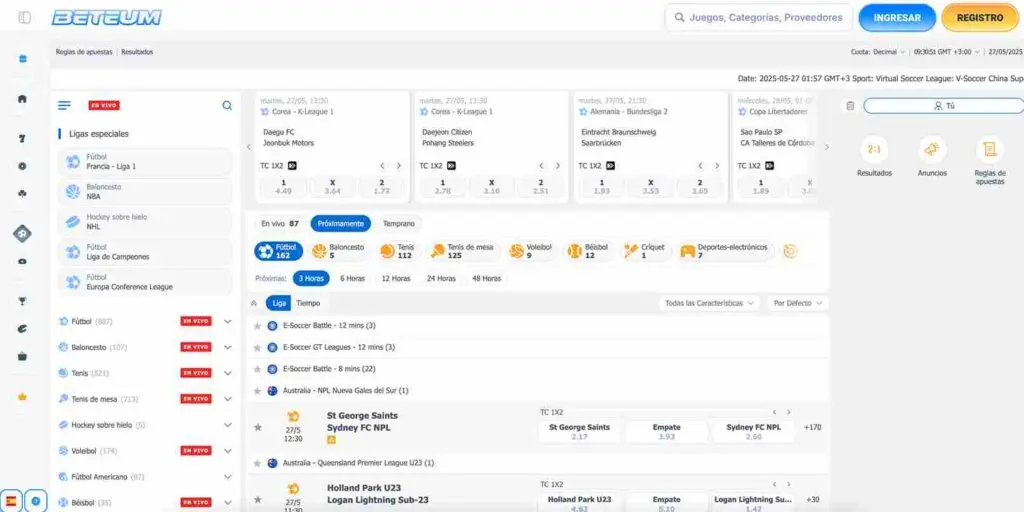Open the Spanish flag language selector
Screen dimensions: 1024x512
[x=12, y=502]
